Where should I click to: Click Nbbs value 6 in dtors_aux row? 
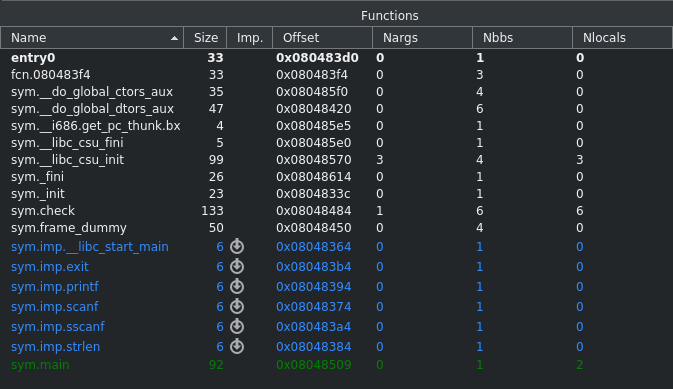click(479, 109)
